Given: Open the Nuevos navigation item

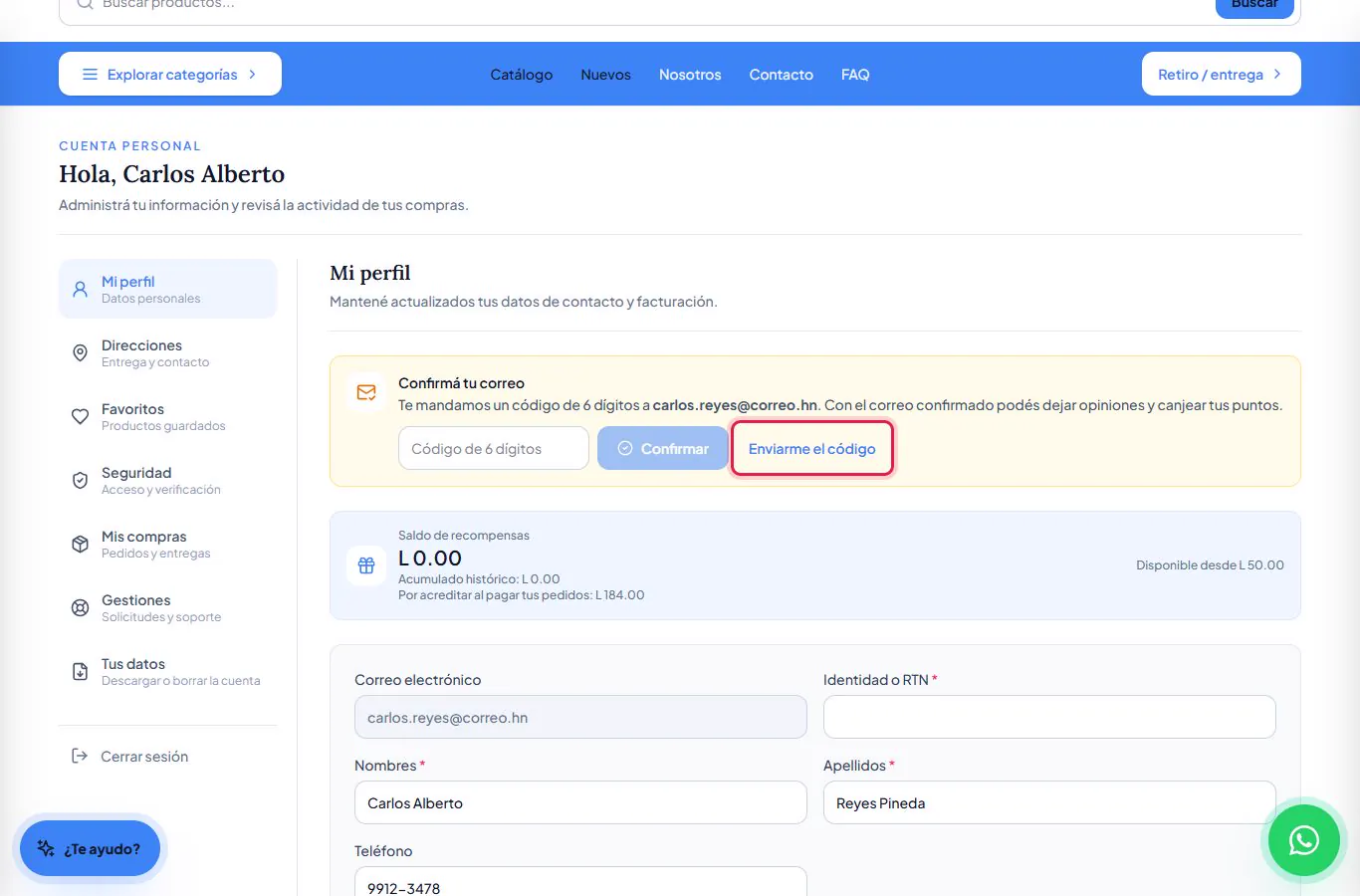Looking at the screenshot, I should (x=606, y=75).
